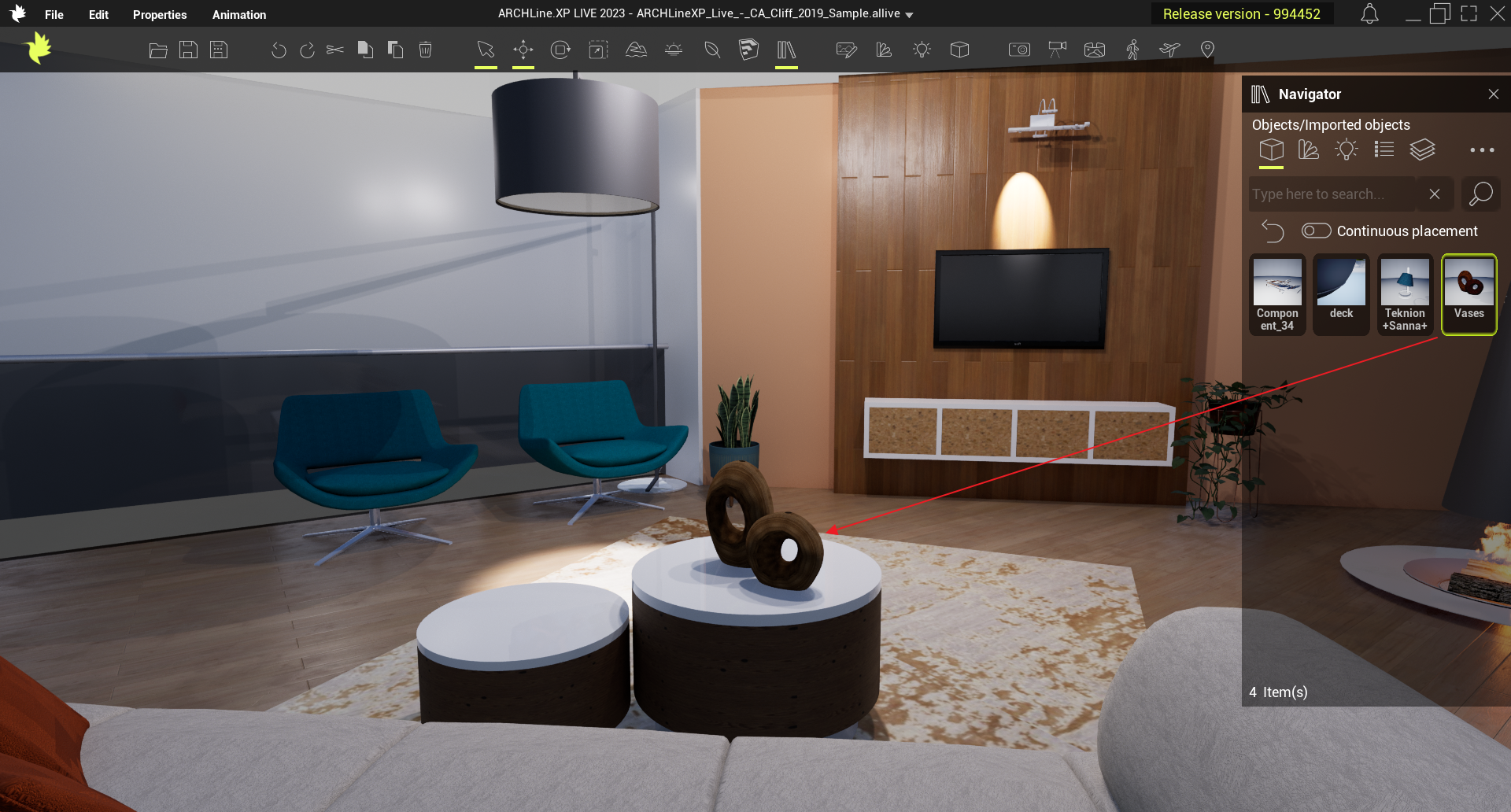Screen dimensions: 1511x812
Task: Select the Teknion+Sanna+ object thumbnail
Action: [x=1405, y=295]
